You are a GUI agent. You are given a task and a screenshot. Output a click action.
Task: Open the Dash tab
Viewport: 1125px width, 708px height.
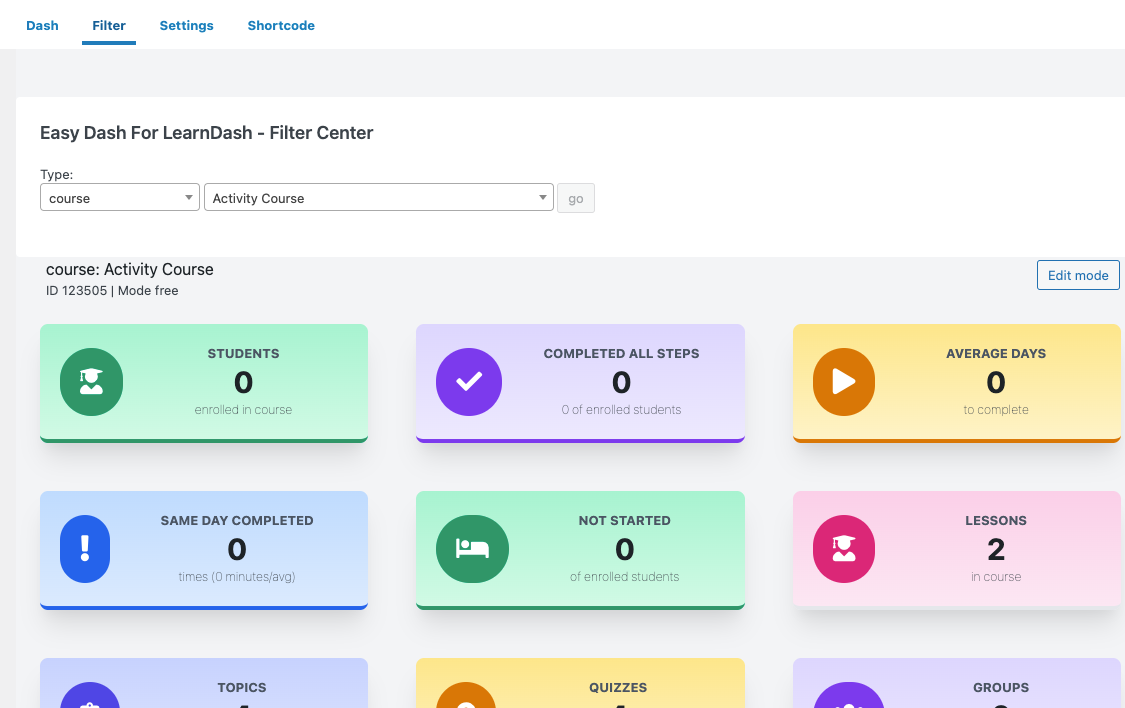coord(42,25)
